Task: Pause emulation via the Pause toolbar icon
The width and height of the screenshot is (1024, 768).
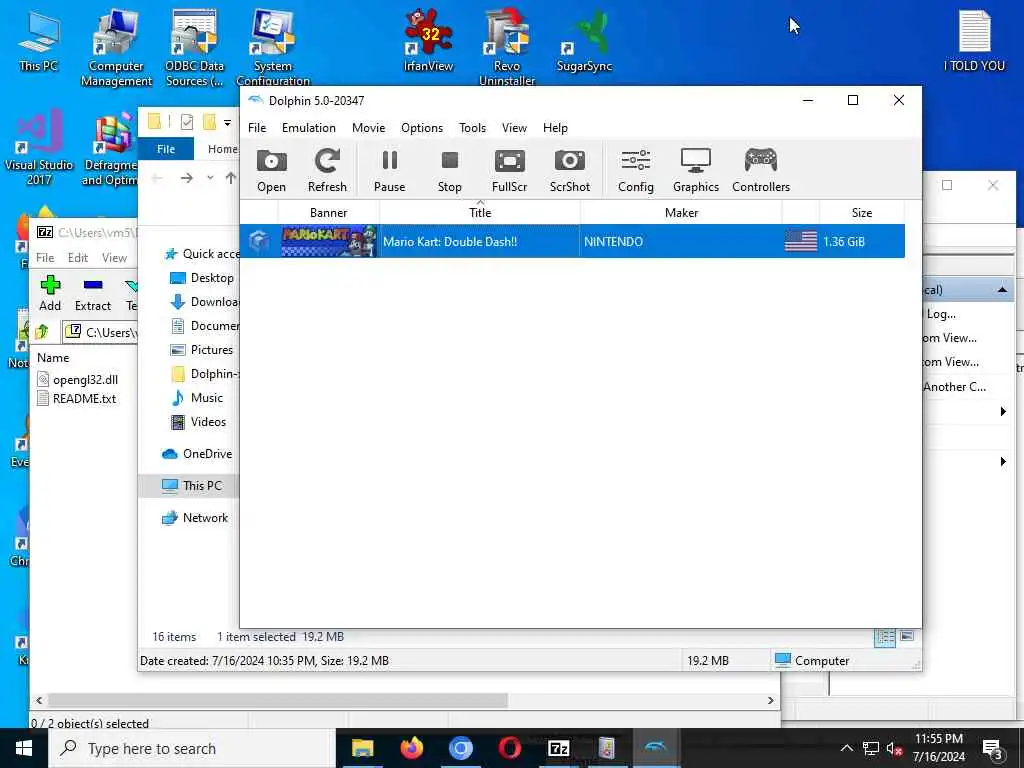Action: click(389, 170)
